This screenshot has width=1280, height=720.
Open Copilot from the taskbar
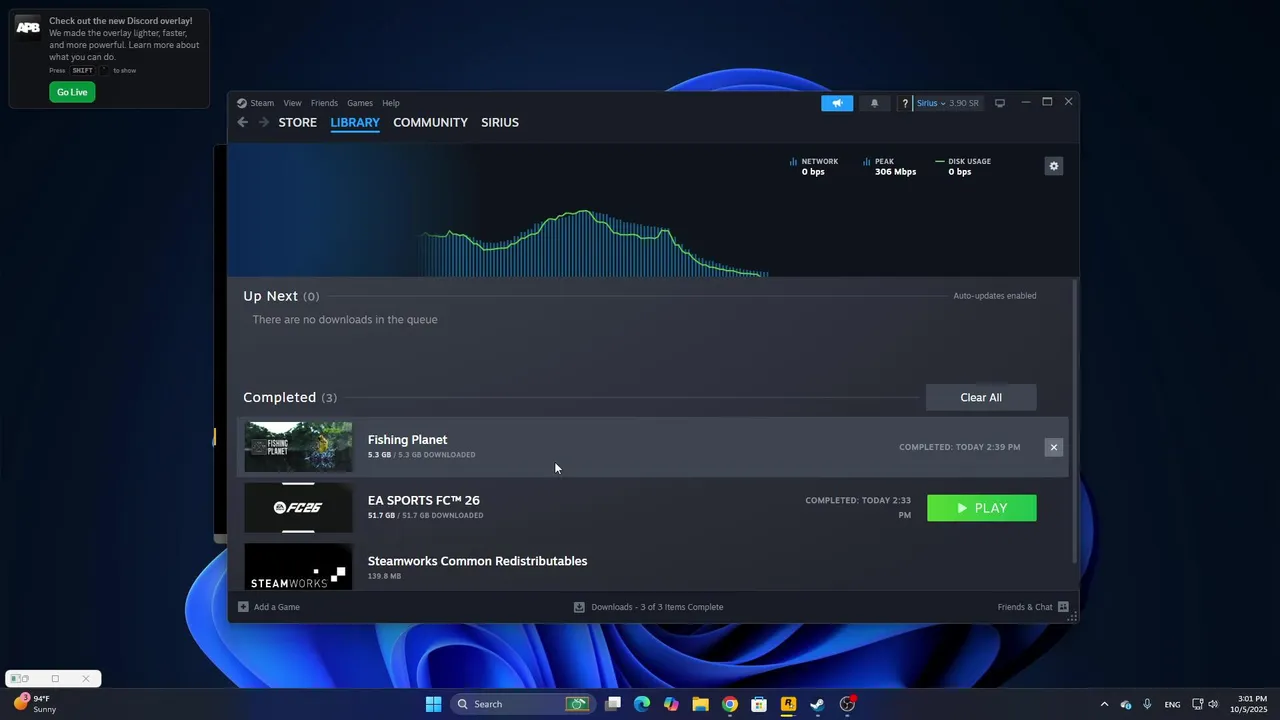tap(671, 704)
